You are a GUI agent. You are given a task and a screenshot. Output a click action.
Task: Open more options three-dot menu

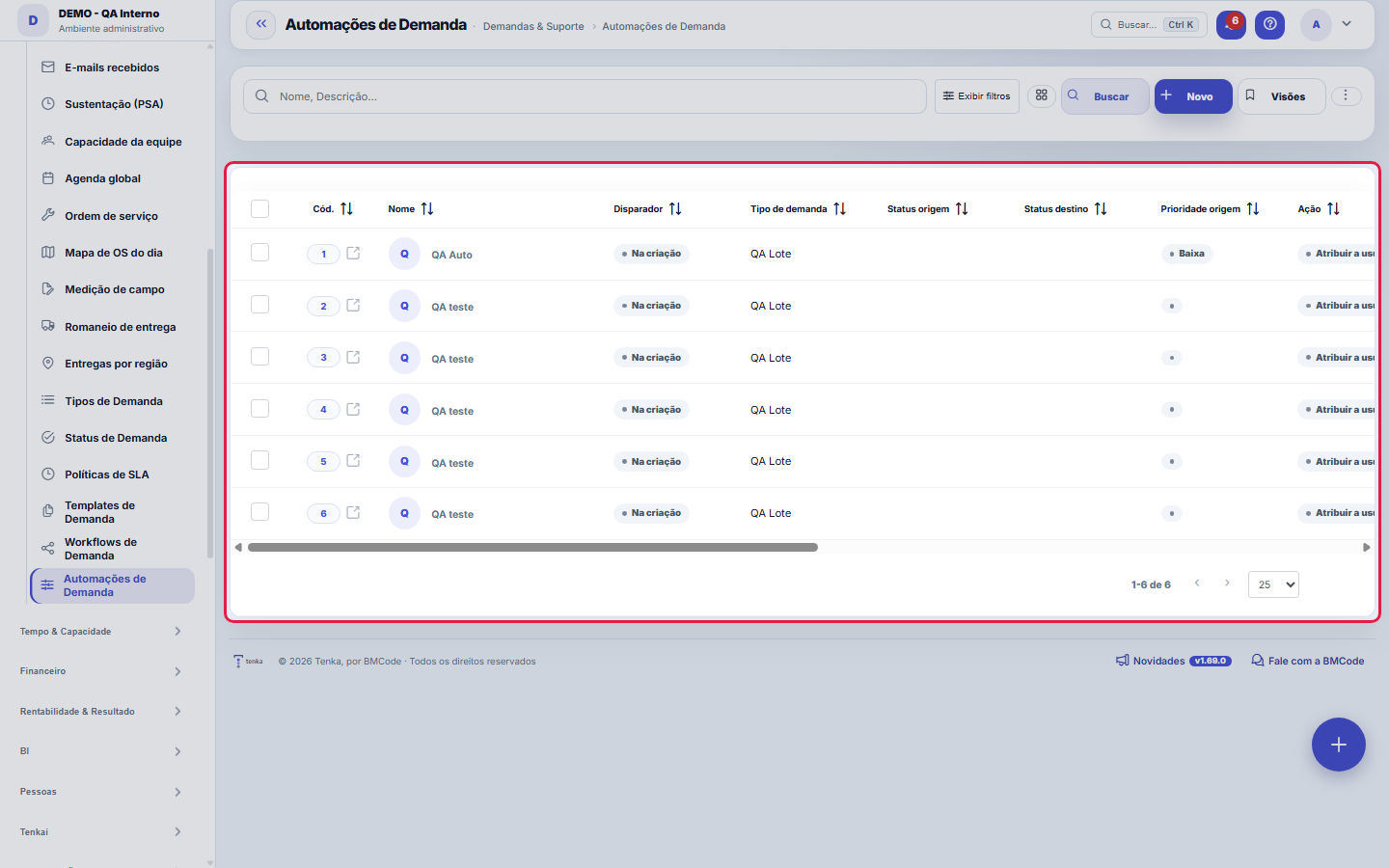(1346, 95)
